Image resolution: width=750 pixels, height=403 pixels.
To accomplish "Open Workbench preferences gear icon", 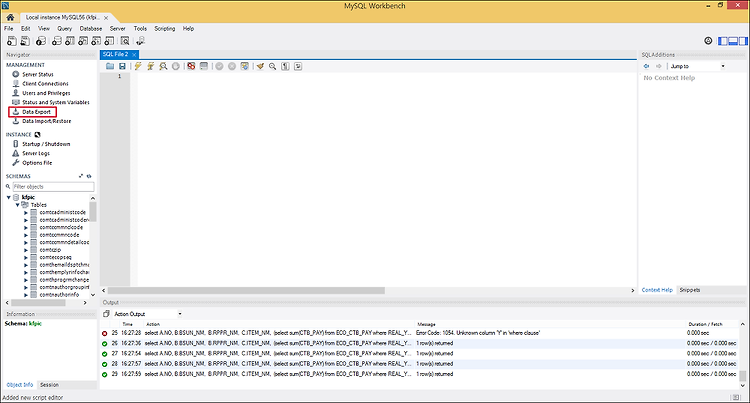I will pos(708,41).
